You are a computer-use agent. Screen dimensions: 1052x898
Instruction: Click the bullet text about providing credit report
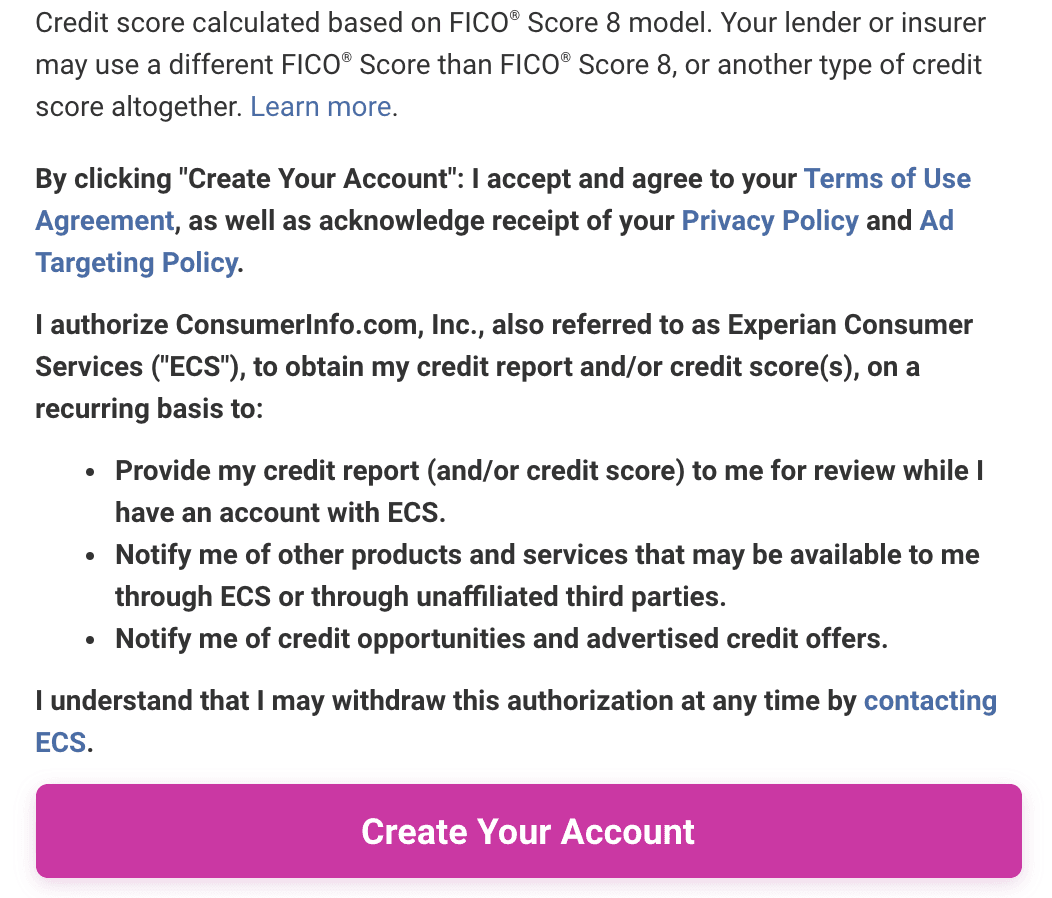point(549,491)
